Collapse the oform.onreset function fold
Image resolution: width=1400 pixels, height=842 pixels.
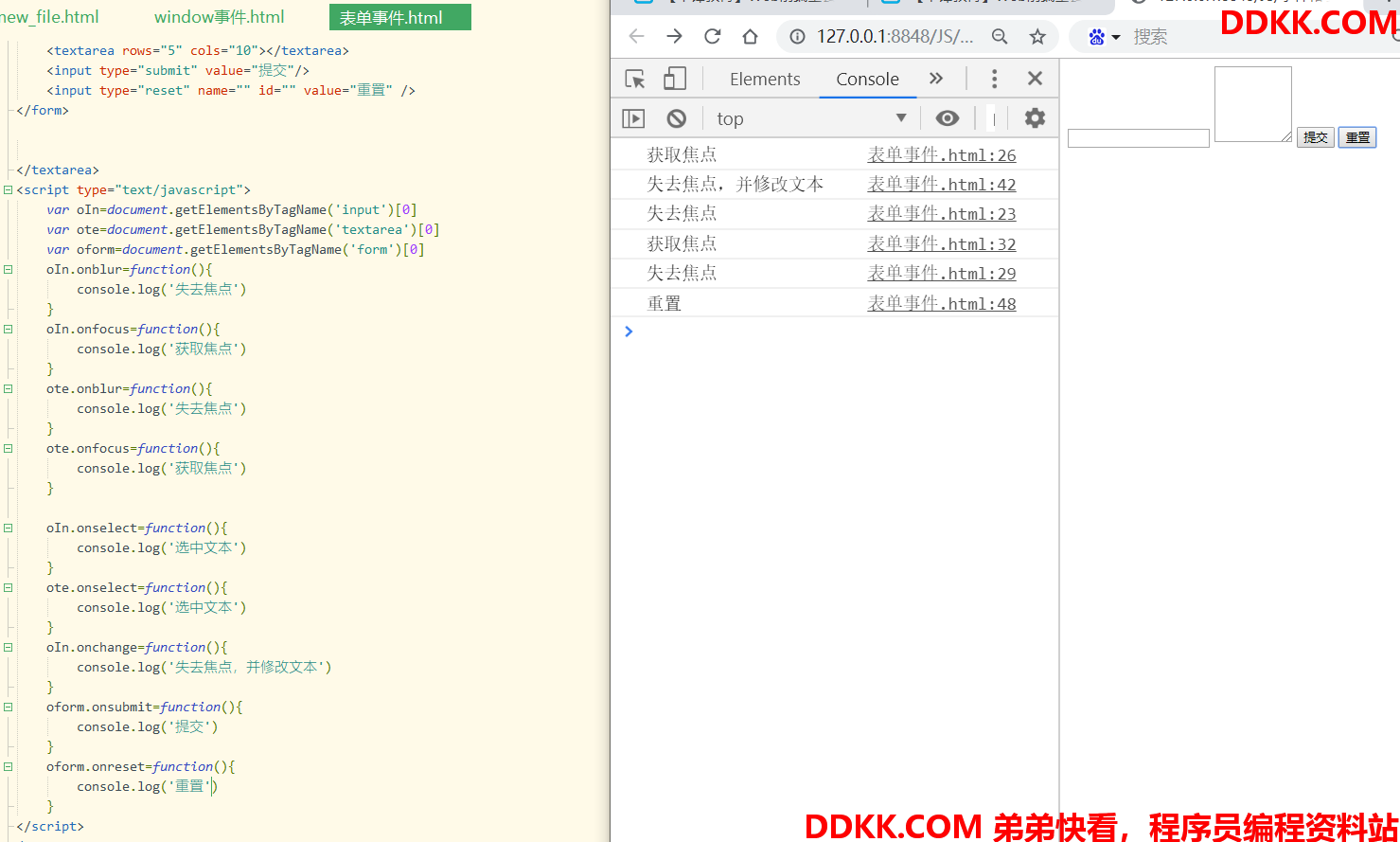8,766
